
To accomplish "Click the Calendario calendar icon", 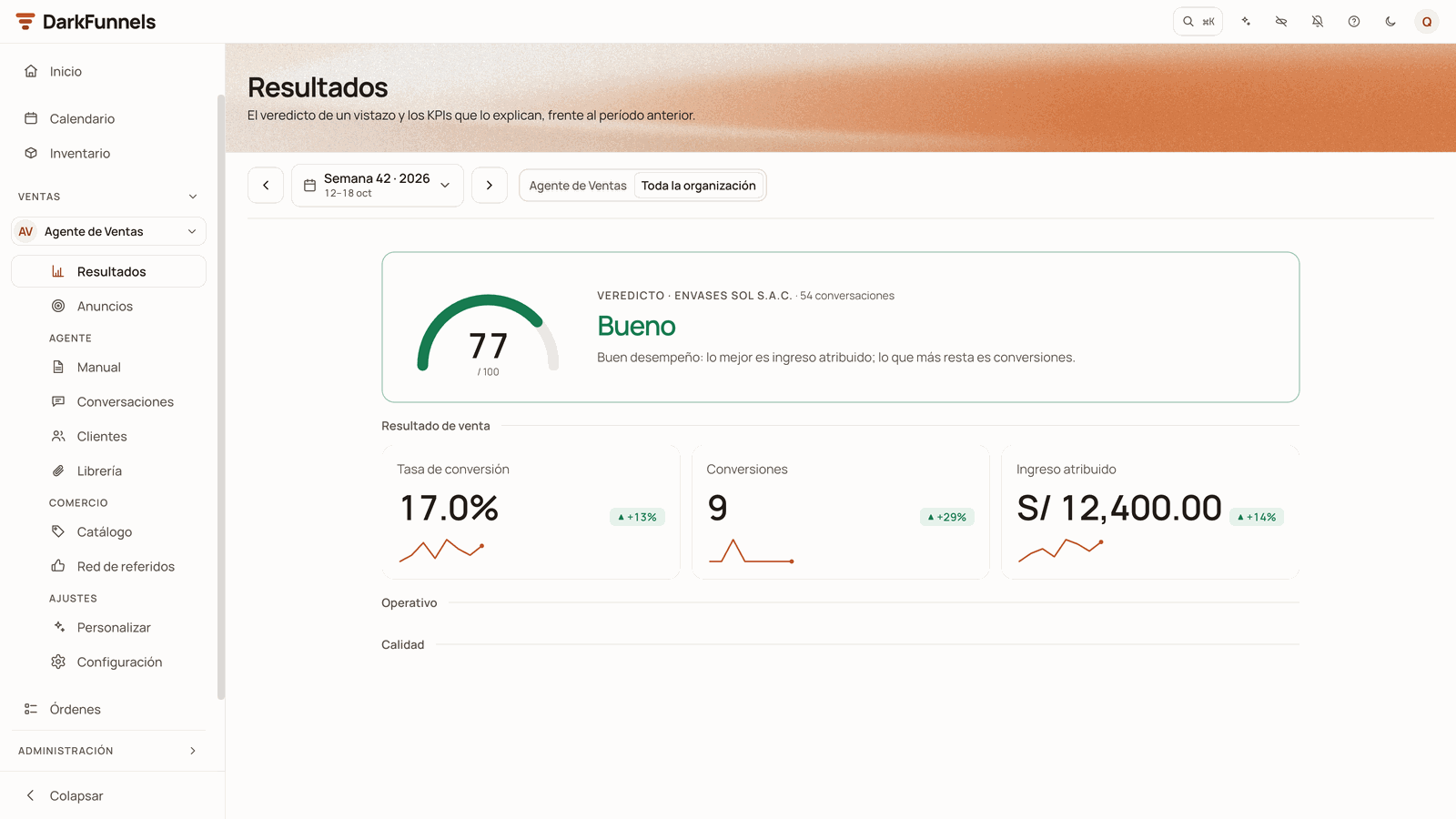I will coord(31,118).
